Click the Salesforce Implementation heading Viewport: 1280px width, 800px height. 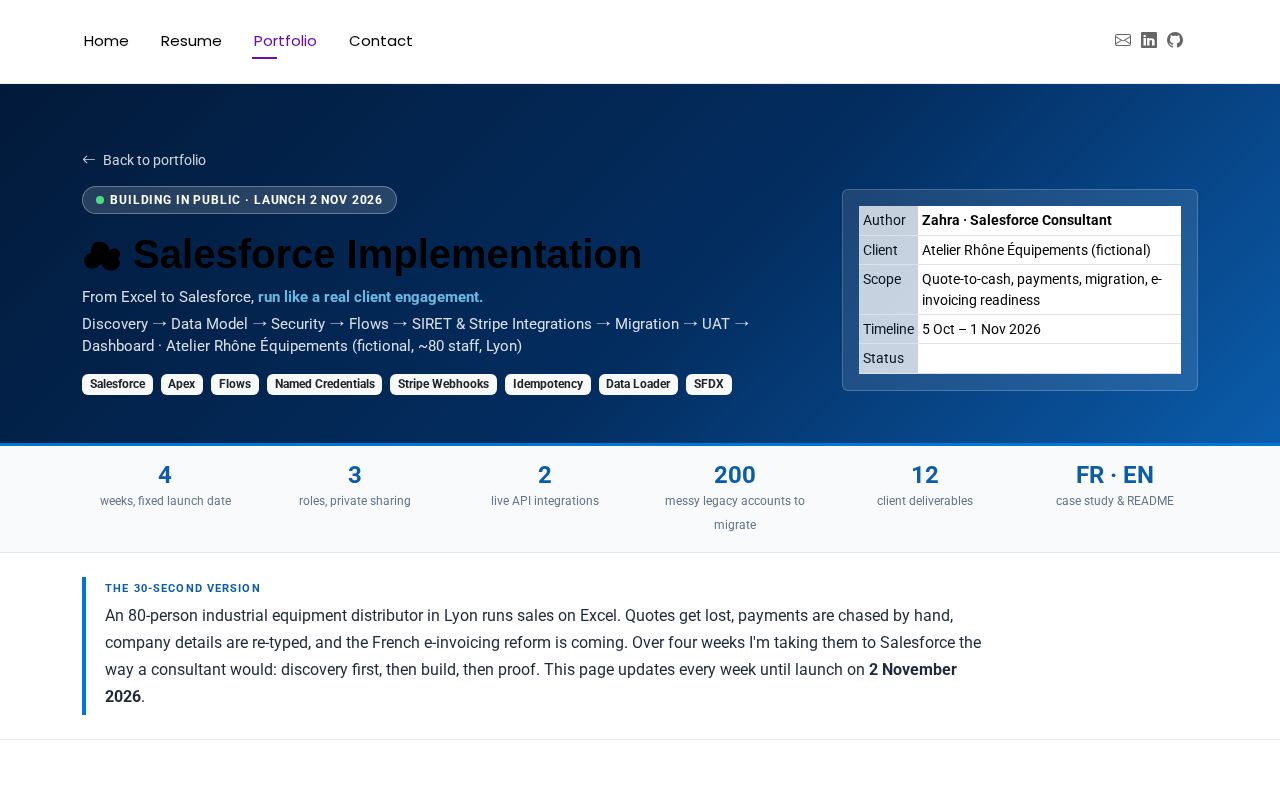coord(362,255)
